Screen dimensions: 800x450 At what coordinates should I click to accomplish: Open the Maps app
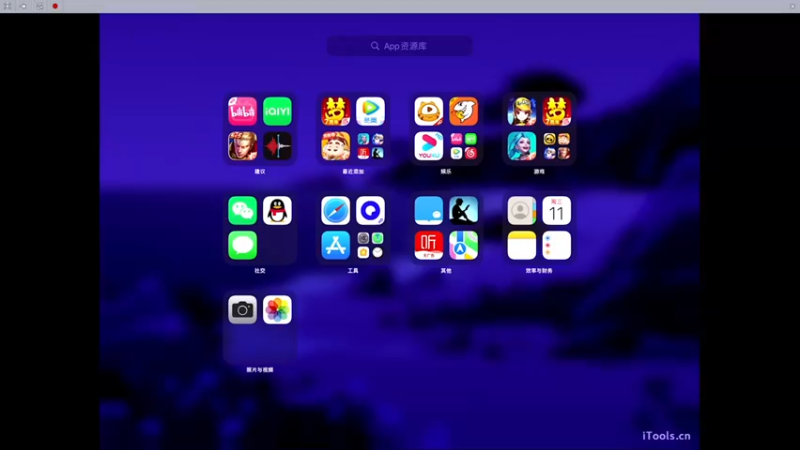click(463, 245)
